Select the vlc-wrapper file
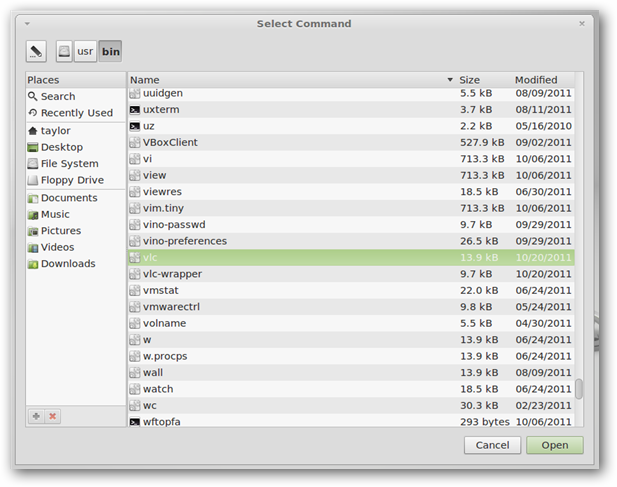The image size is (617, 487). [351, 274]
